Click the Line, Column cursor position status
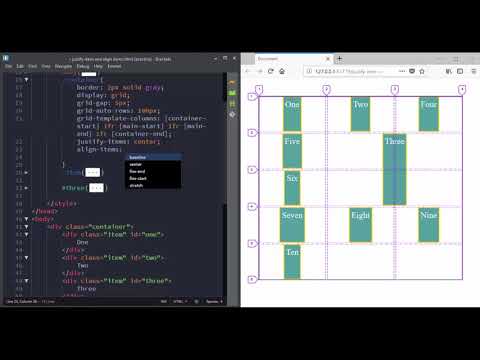 [x=22, y=301]
